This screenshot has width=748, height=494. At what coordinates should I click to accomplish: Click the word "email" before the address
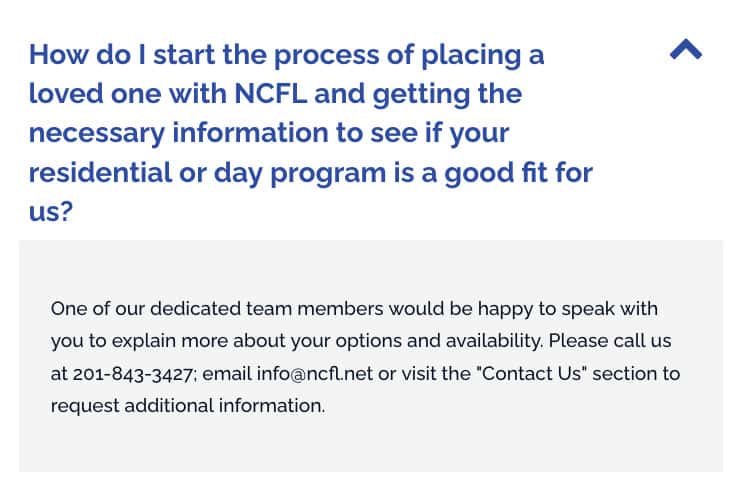227,373
